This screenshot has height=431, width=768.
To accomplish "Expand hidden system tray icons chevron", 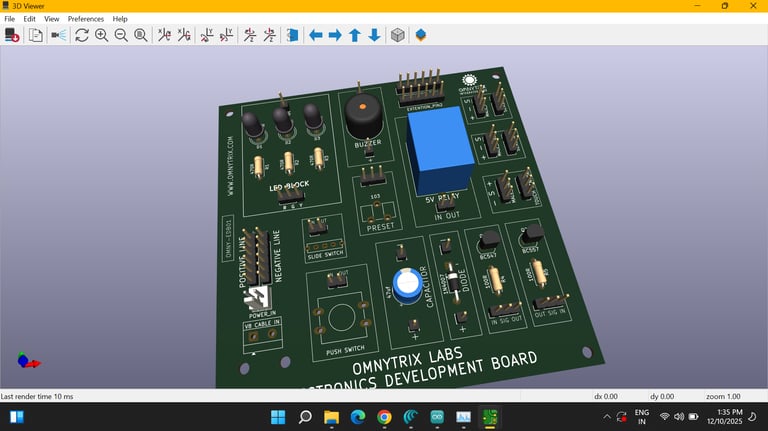I will [x=607, y=417].
